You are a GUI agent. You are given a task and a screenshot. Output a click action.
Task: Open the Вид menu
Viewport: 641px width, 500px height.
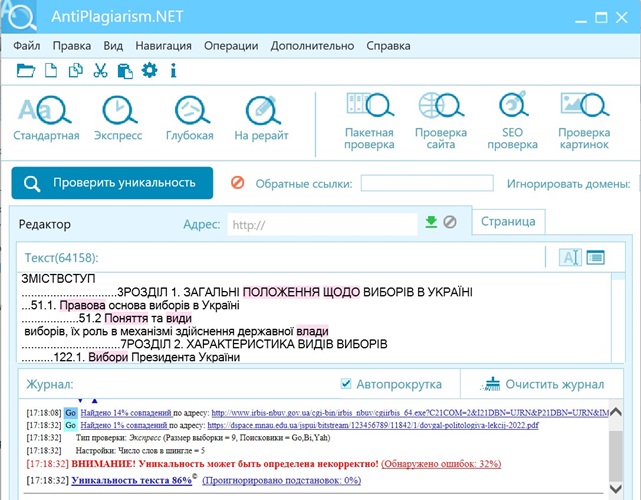(113, 46)
